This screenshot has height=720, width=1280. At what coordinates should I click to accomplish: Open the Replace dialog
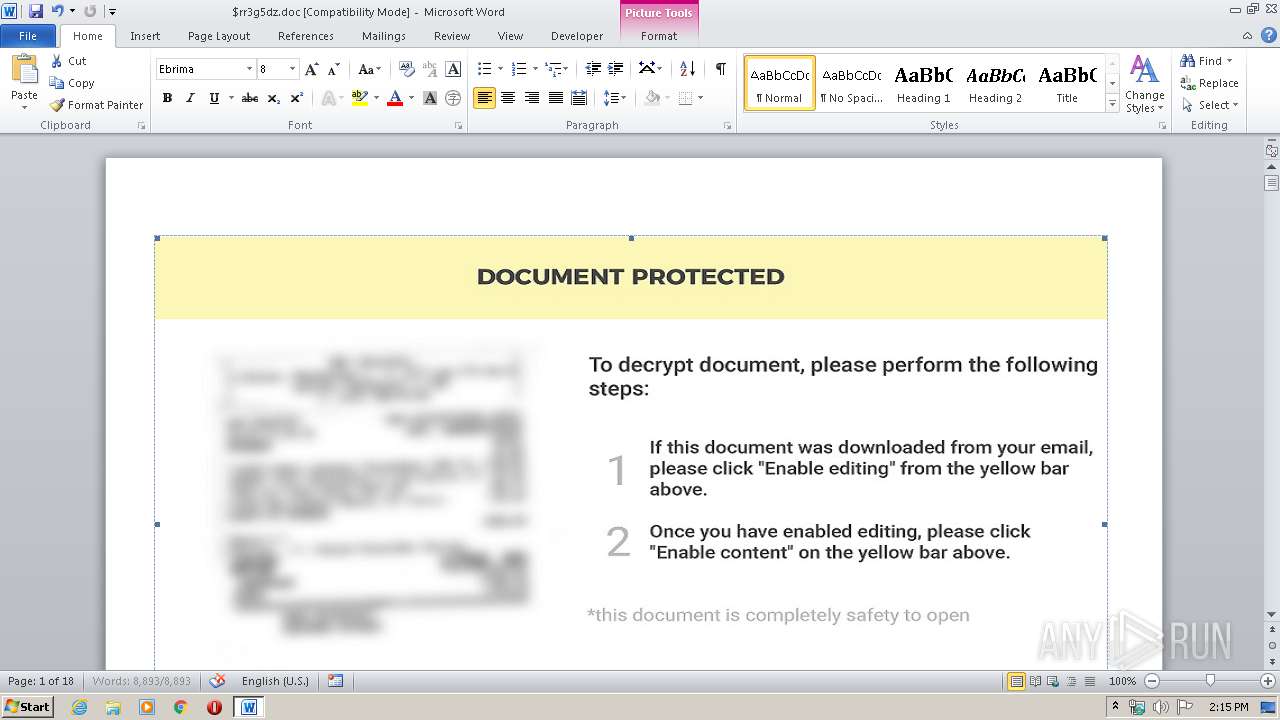(x=1210, y=83)
